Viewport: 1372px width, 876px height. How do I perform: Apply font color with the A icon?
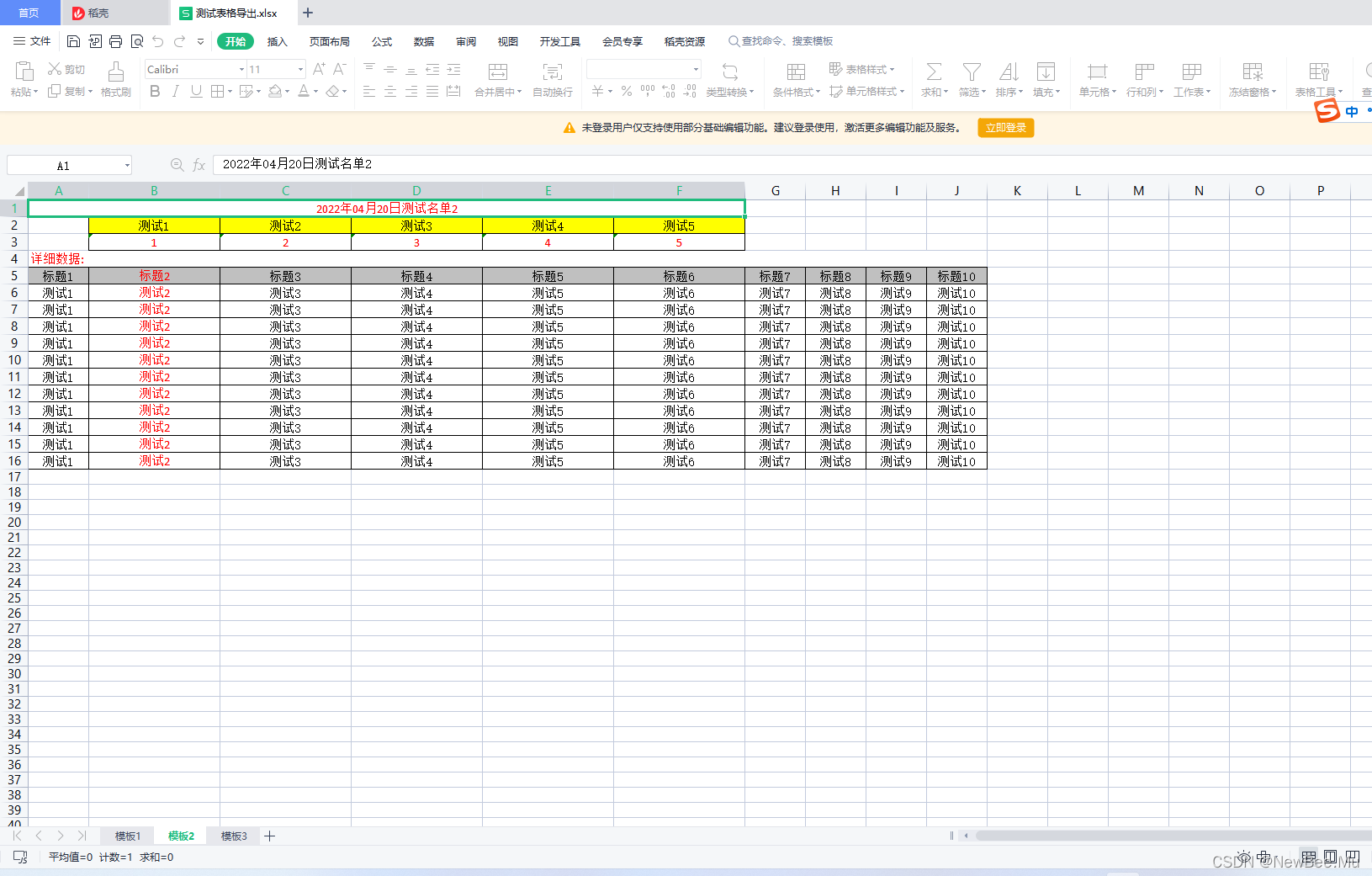pos(304,91)
